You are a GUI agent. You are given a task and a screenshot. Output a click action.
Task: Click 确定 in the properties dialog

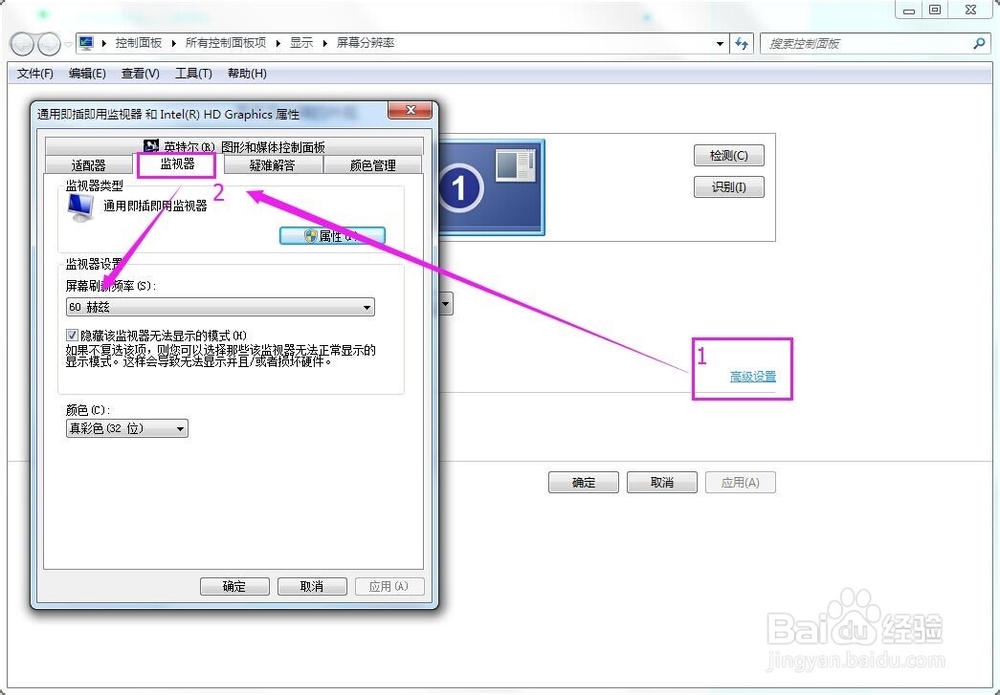pos(235,586)
